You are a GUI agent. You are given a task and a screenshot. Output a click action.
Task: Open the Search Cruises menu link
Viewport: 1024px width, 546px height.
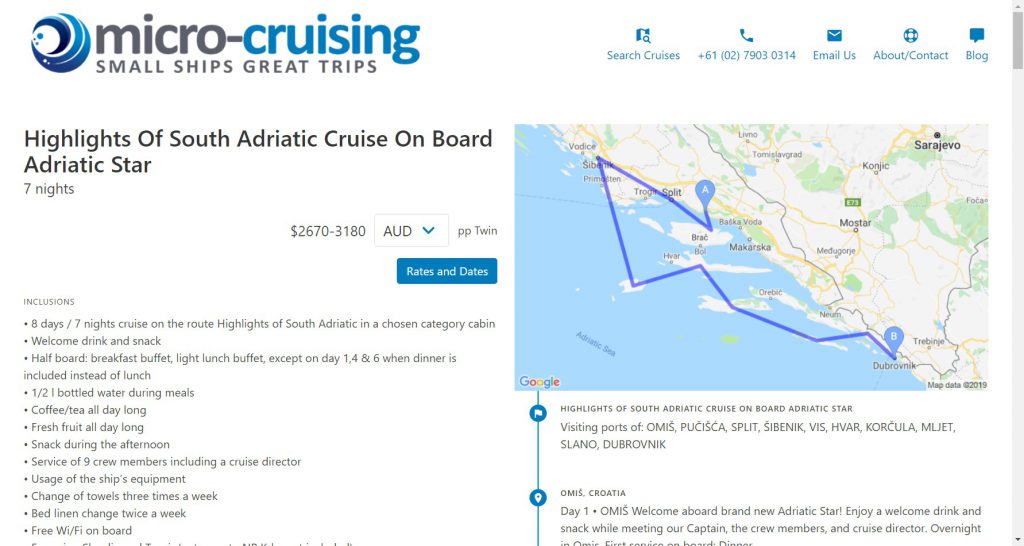pos(643,56)
